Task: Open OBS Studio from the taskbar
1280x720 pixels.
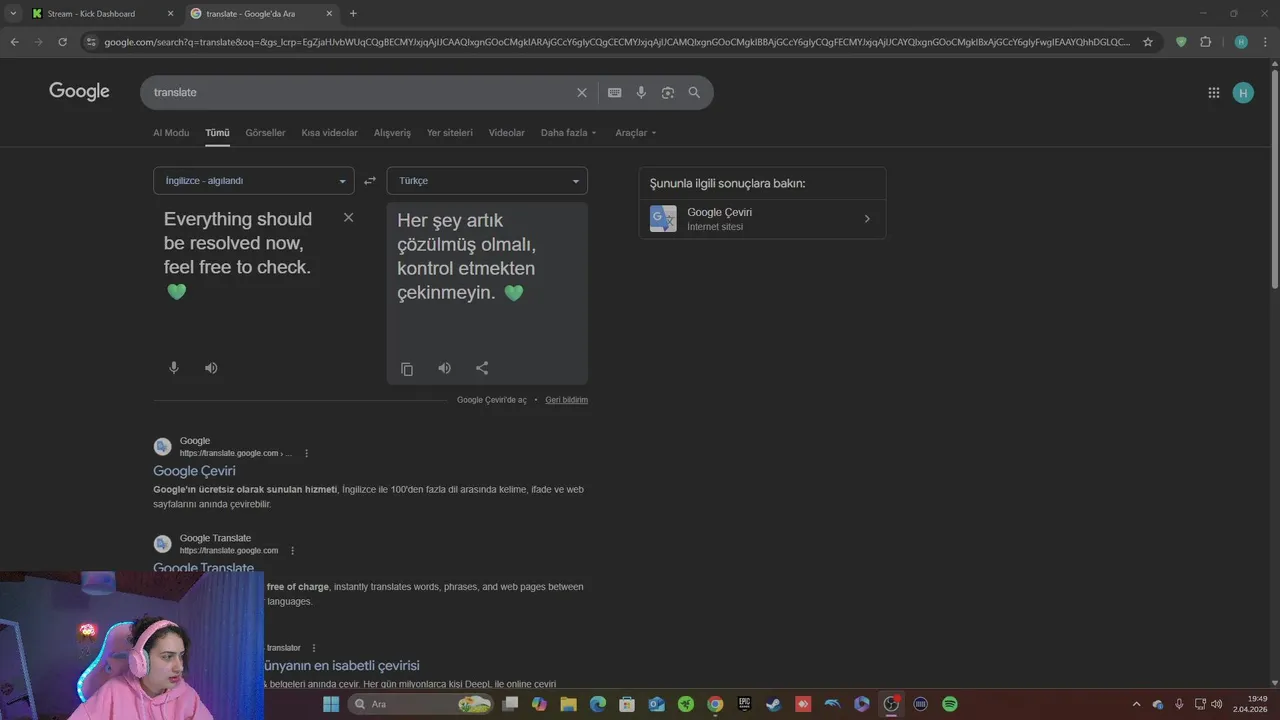Action: point(891,704)
